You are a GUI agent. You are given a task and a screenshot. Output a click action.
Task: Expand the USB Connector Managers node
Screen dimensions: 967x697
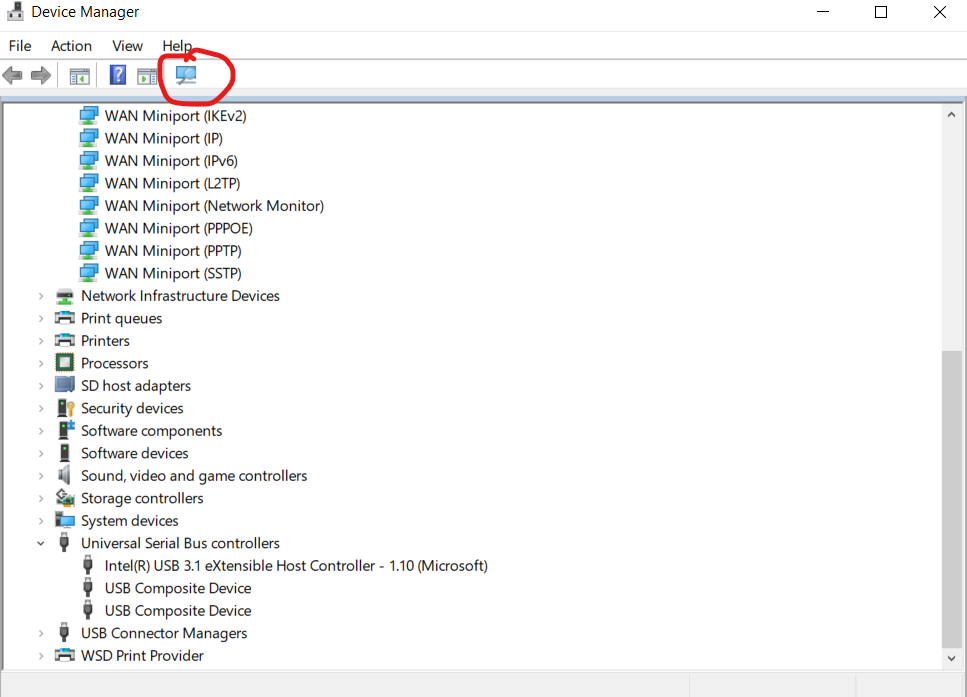(x=41, y=633)
